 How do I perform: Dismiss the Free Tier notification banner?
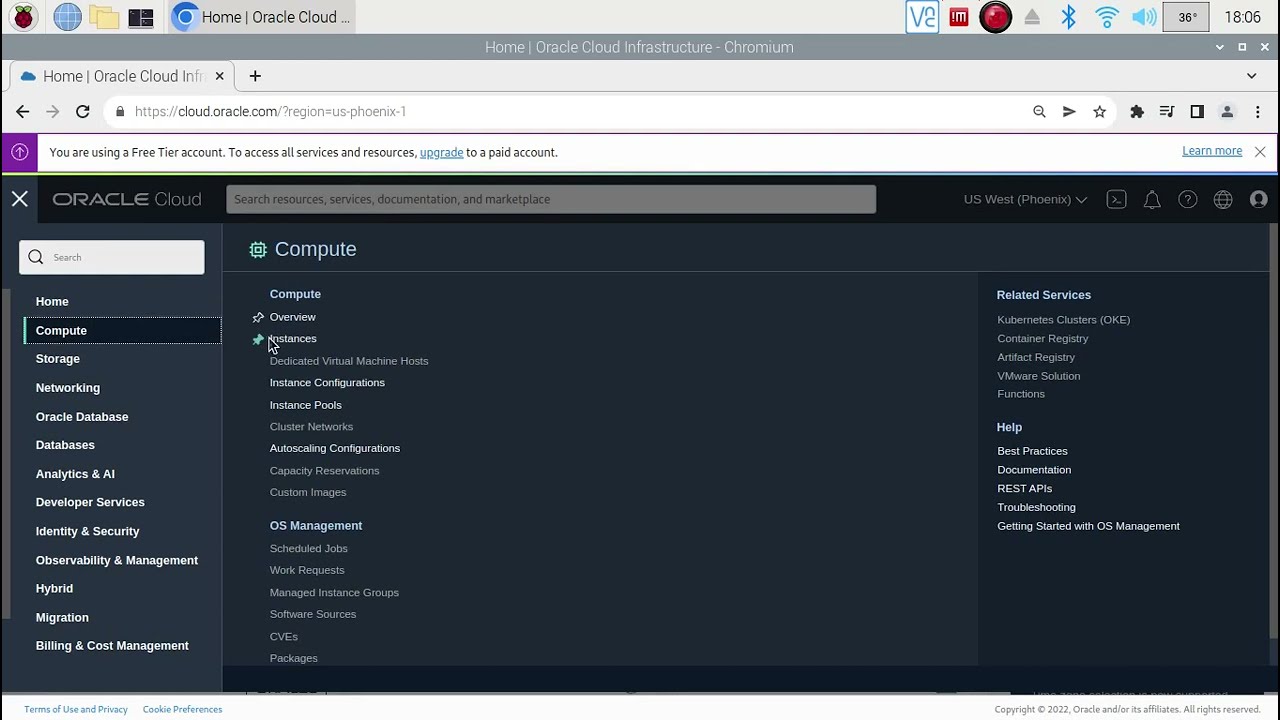click(1260, 152)
